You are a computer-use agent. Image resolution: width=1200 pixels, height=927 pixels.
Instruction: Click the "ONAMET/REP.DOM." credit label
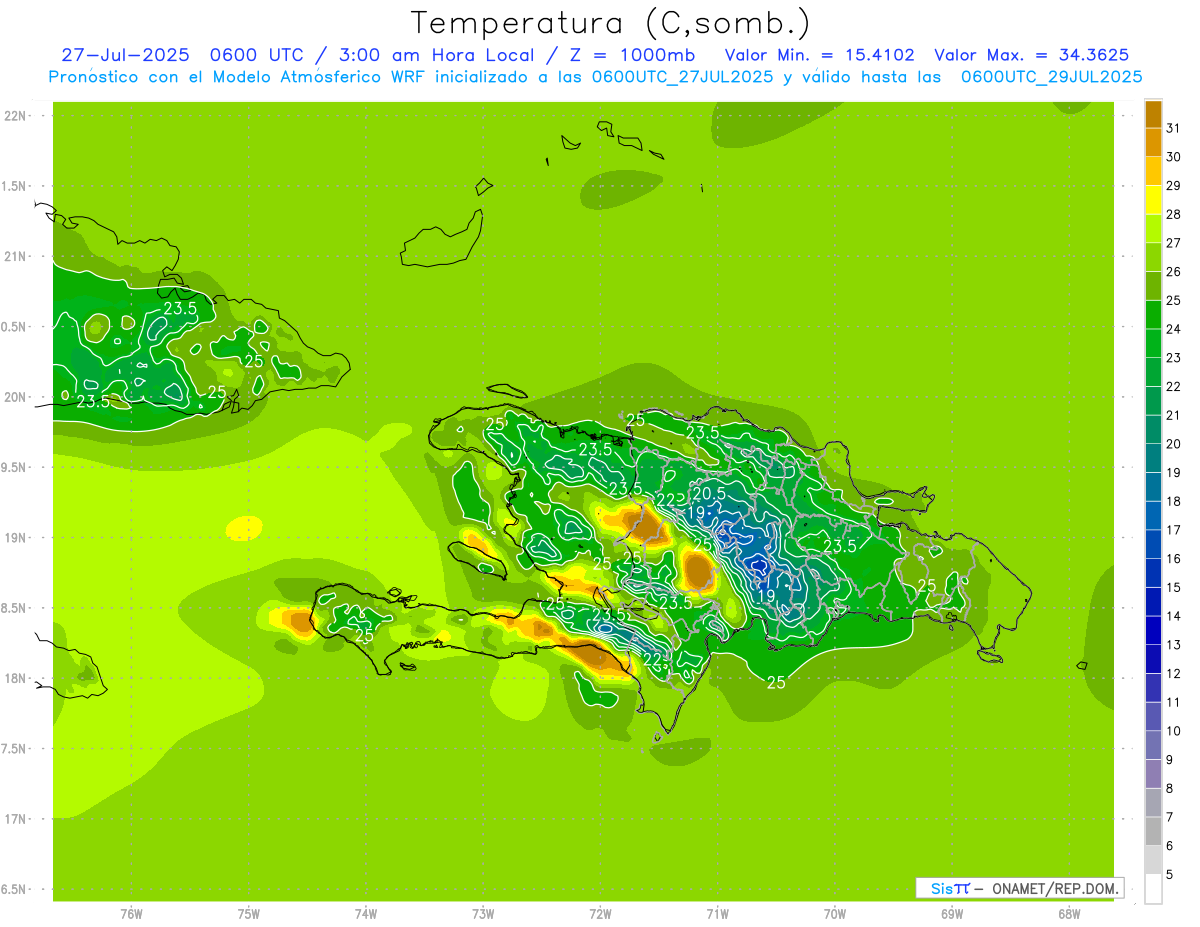click(x=1054, y=888)
